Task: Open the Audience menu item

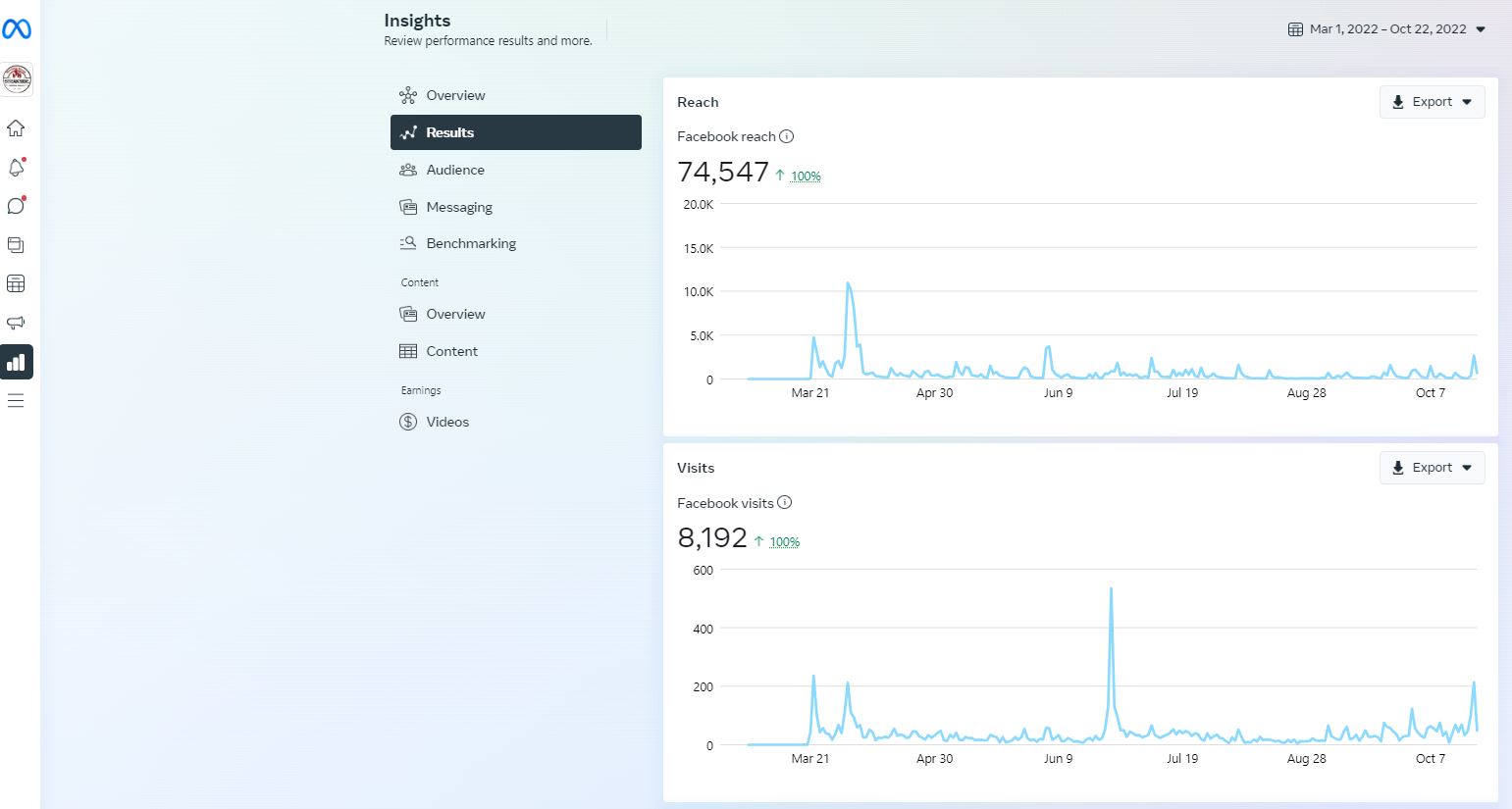Action: 455,170
